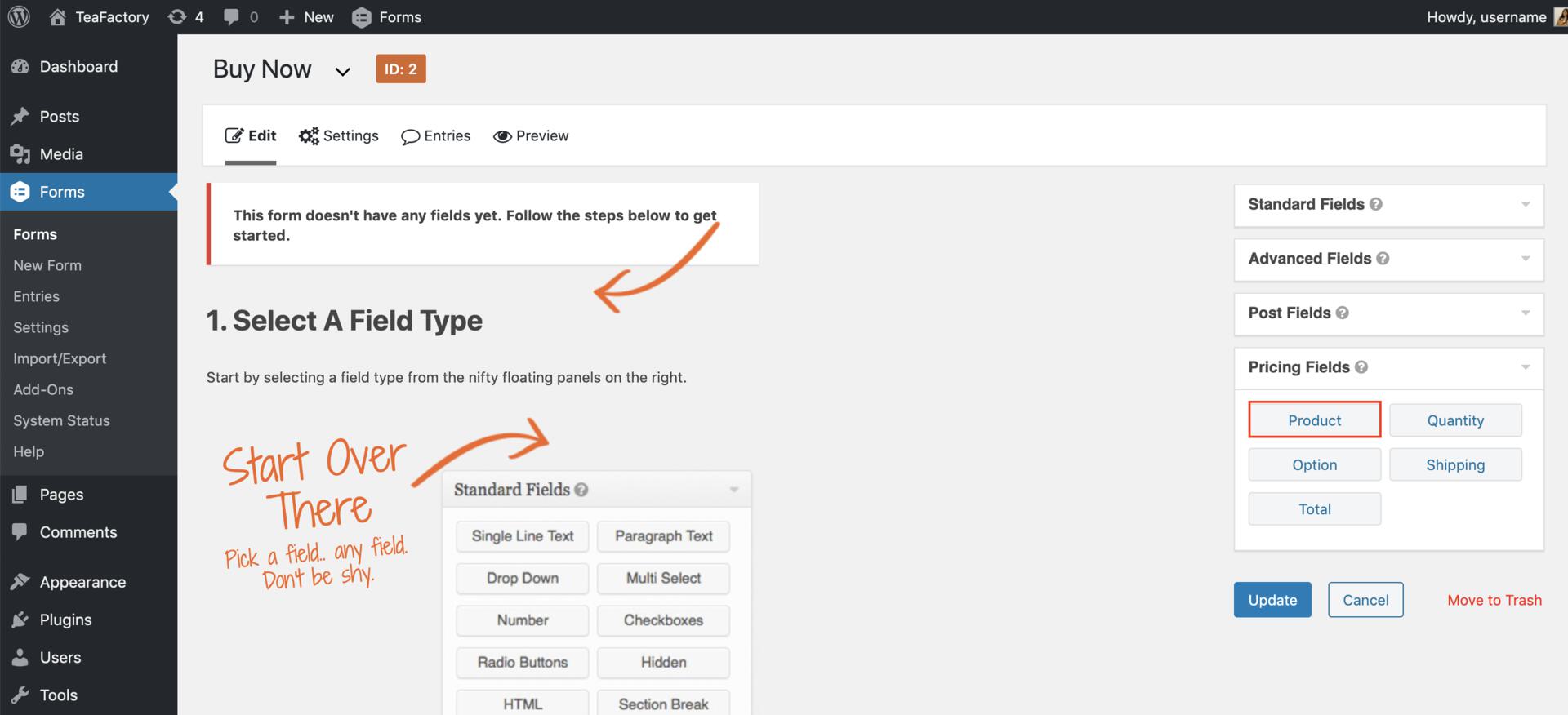This screenshot has height=715, width=1568.
Task: Click the Entries speech bubble icon
Action: [410, 137]
